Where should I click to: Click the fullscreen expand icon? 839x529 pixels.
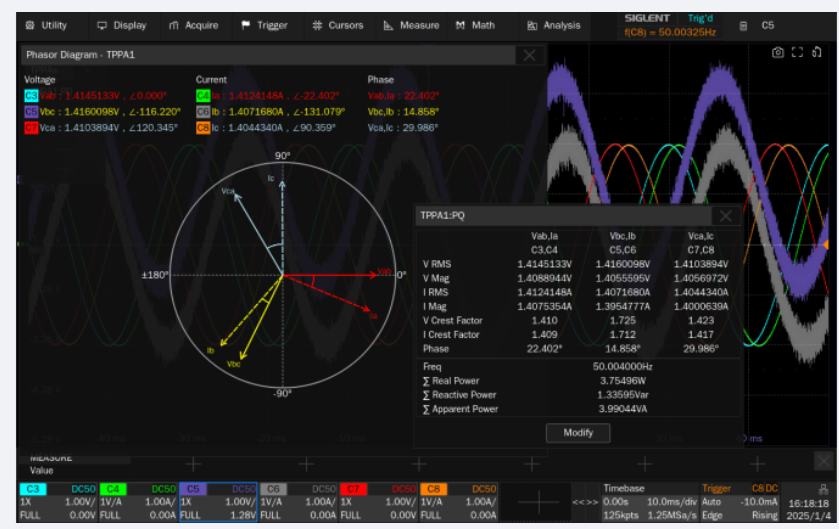point(796,53)
